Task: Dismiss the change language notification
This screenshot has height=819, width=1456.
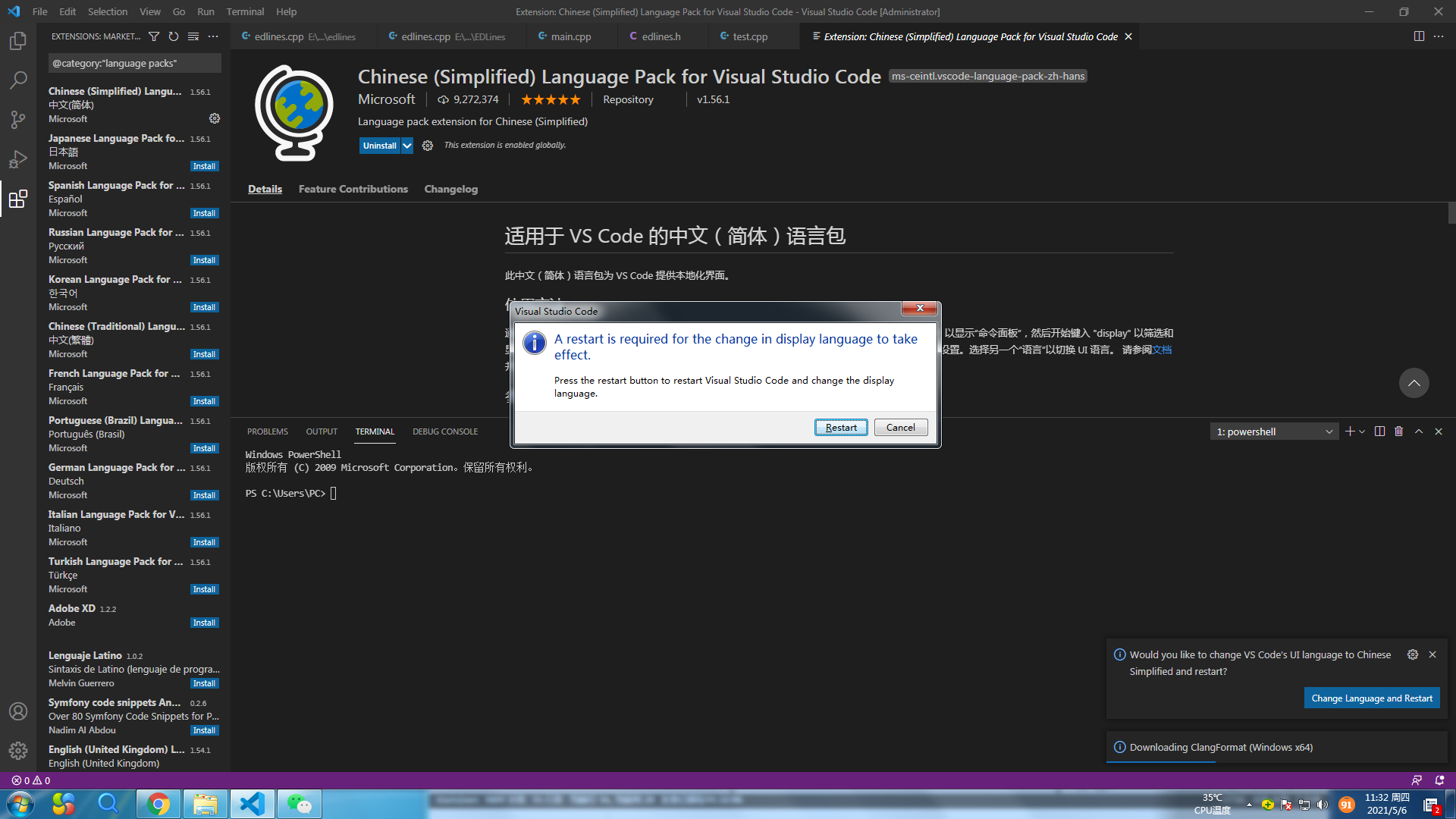Action: [x=1432, y=654]
